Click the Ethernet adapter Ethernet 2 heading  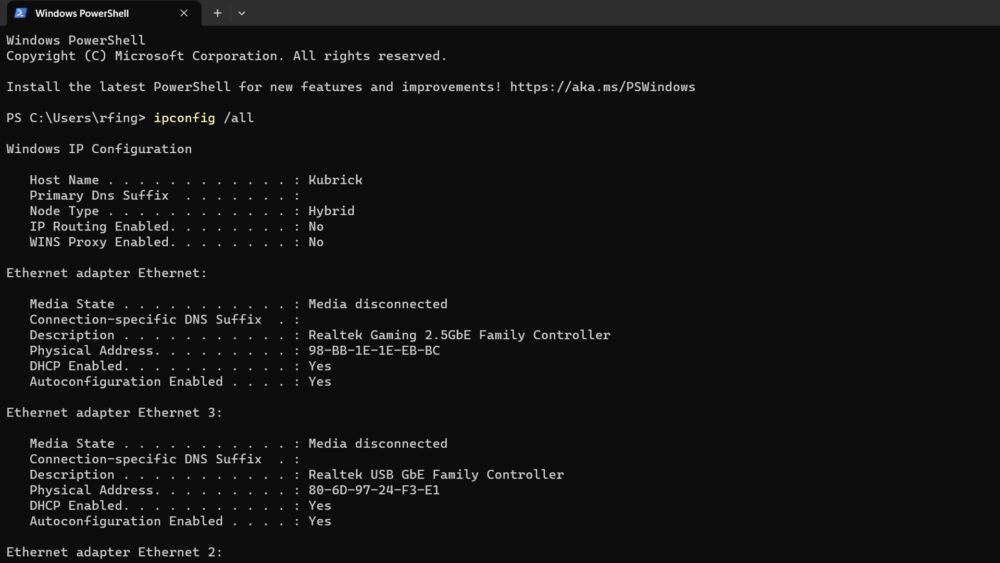pos(114,552)
